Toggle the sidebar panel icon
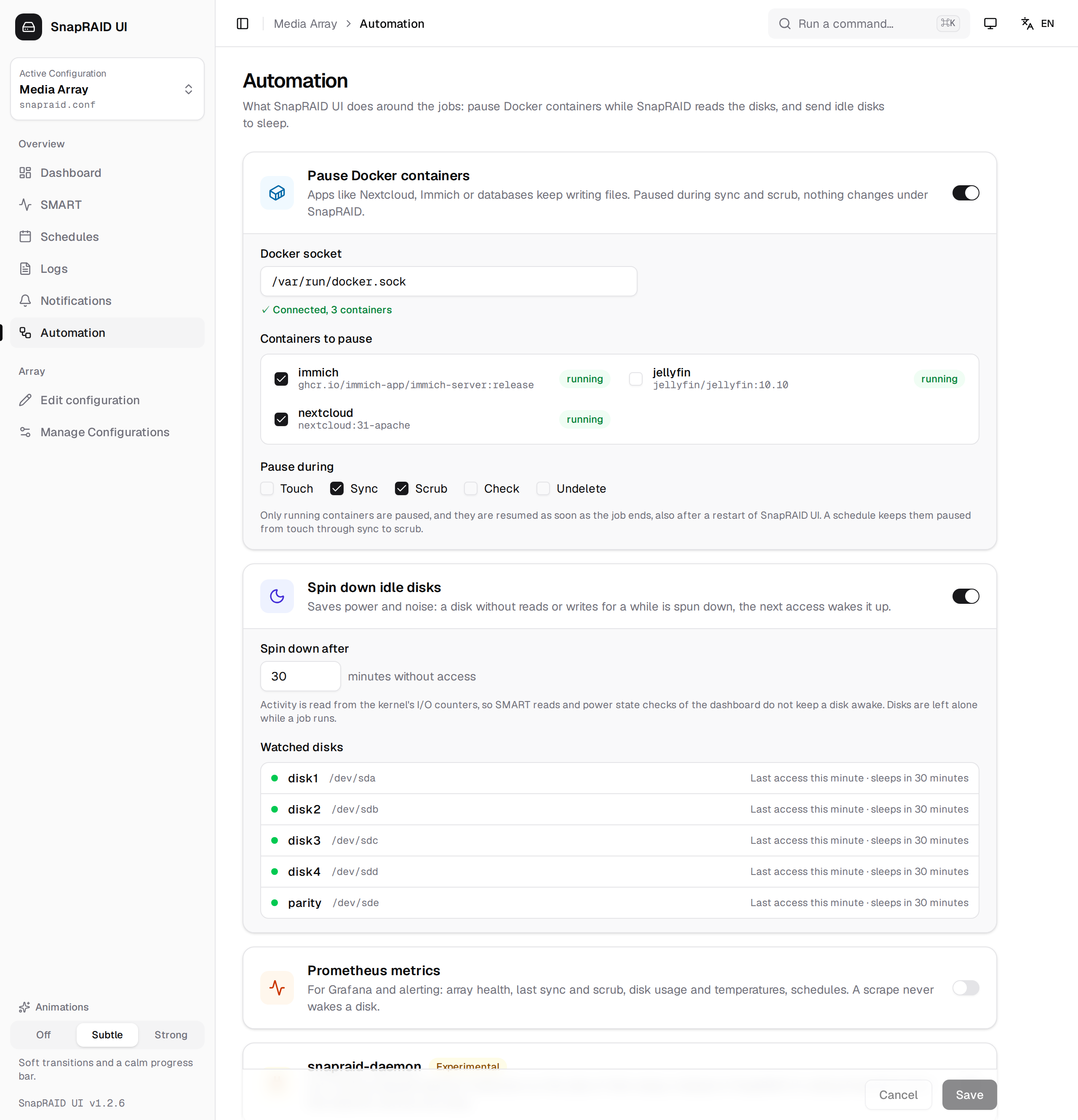Screen dimensions: 1078x1120 tap(243, 24)
